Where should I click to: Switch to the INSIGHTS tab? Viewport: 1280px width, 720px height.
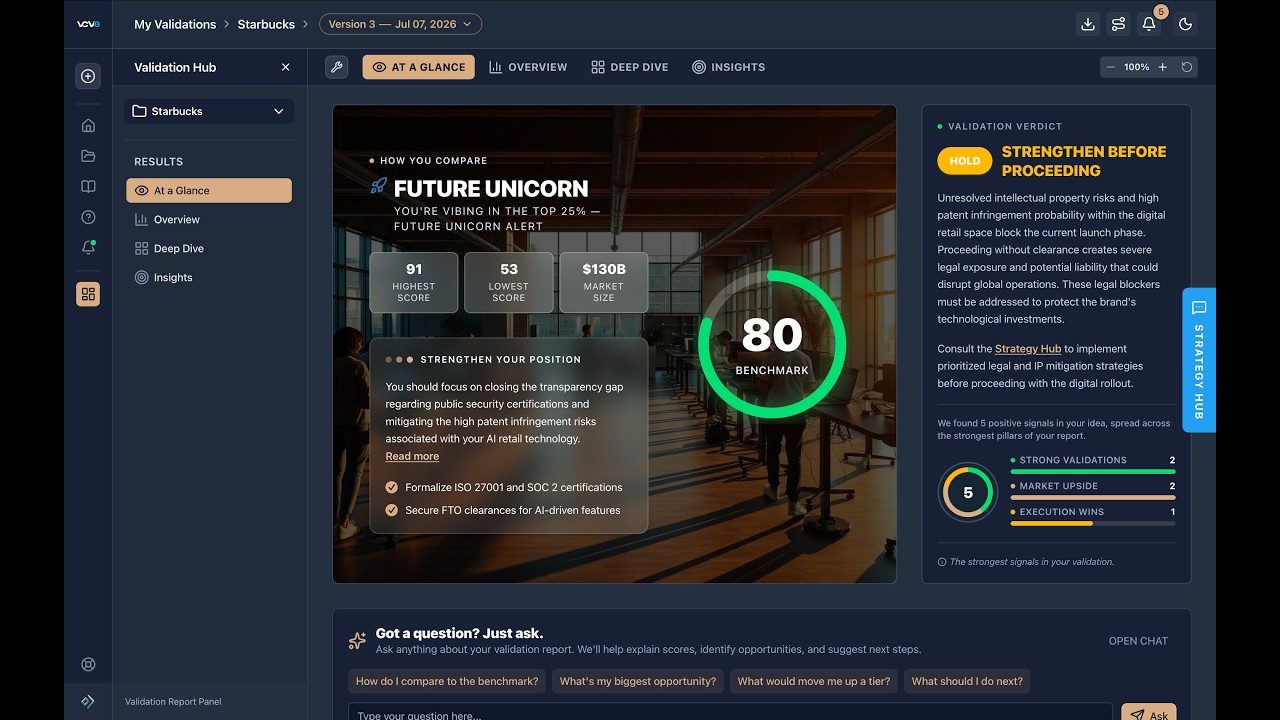[x=728, y=67]
